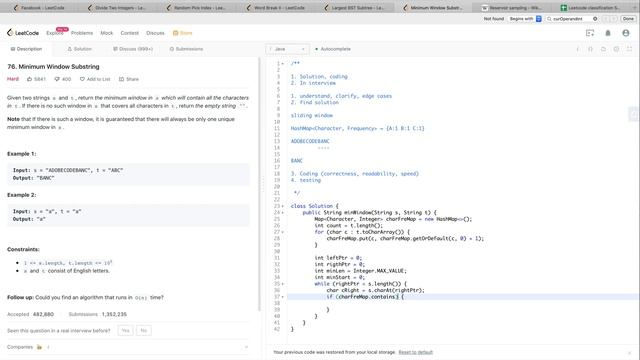Switch to Divide Two Integers browser tab
This screenshot has height=360, width=640.
(x=118, y=7)
